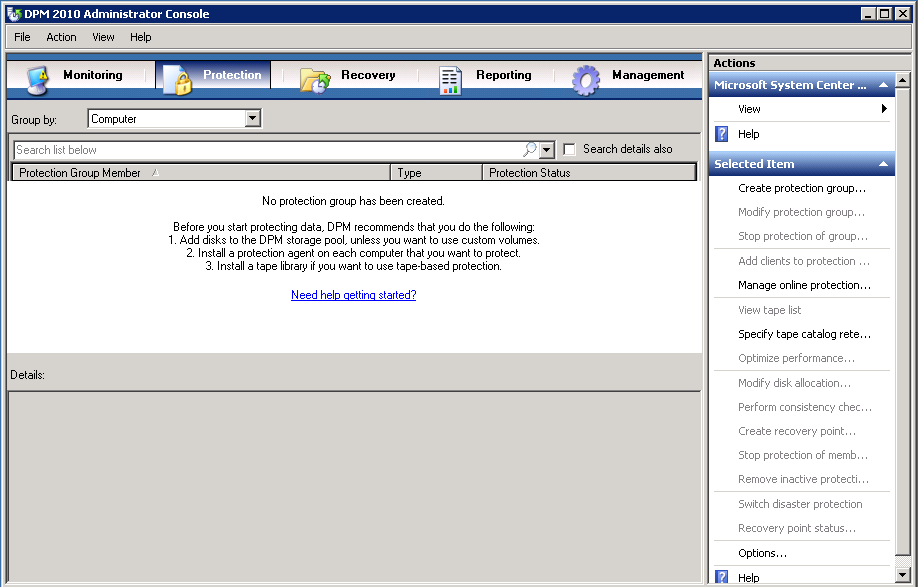Screen dimensions: 918x587
Task: Click Remove inactive protection action
Action: pos(803,479)
